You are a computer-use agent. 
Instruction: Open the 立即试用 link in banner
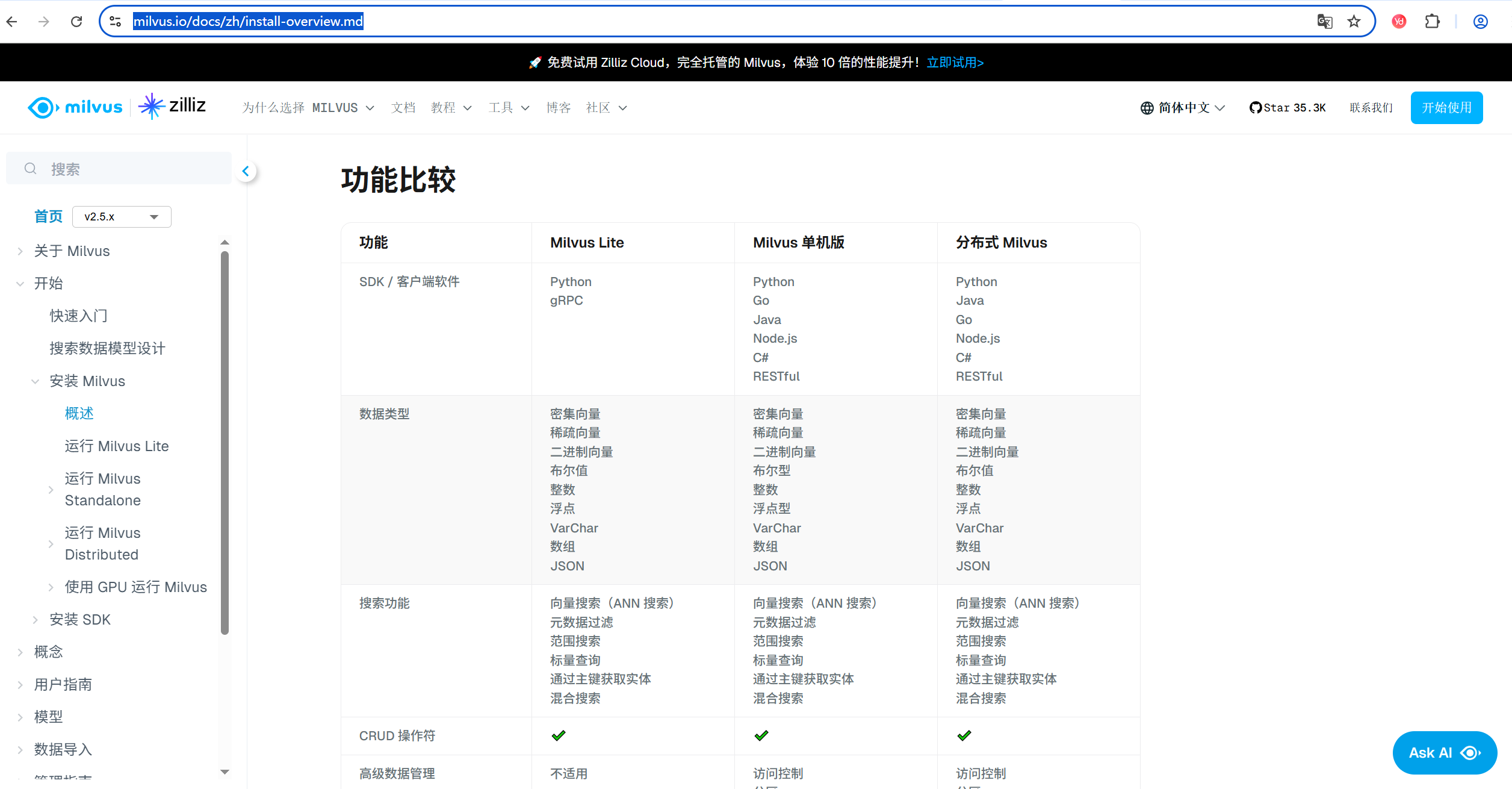(x=955, y=62)
